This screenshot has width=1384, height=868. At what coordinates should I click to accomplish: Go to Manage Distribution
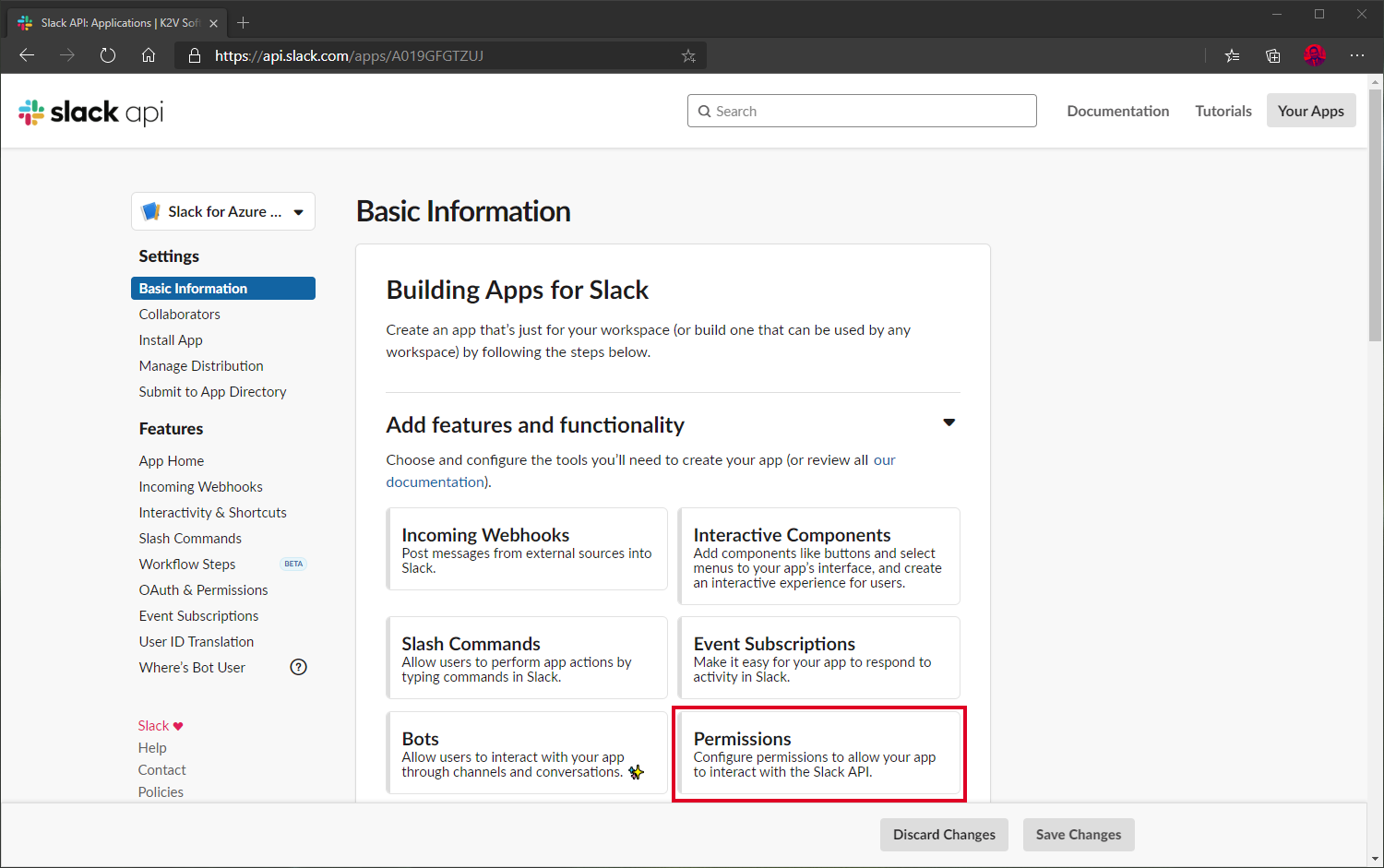[201, 366]
